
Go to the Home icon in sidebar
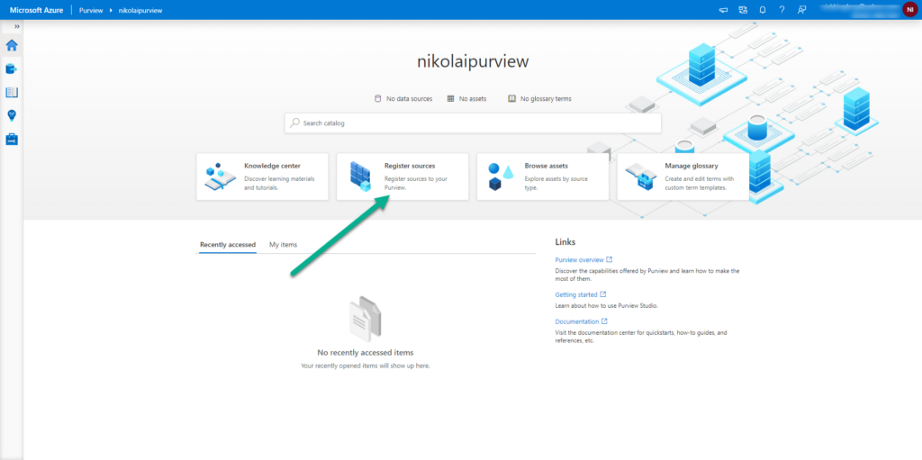(x=12, y=45)
